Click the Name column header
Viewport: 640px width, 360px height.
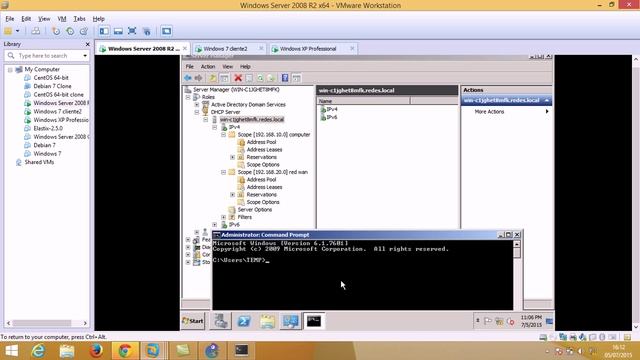363,101
